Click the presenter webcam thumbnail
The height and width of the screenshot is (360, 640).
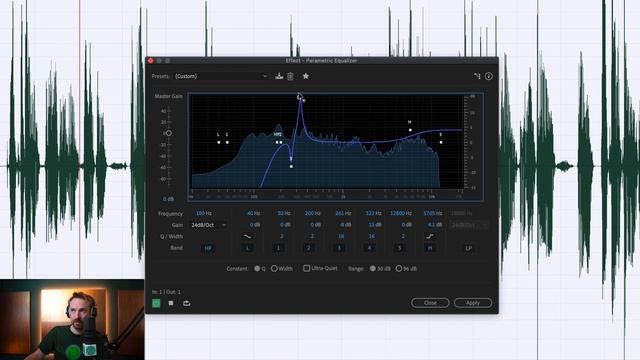click(x=72, y=320)
